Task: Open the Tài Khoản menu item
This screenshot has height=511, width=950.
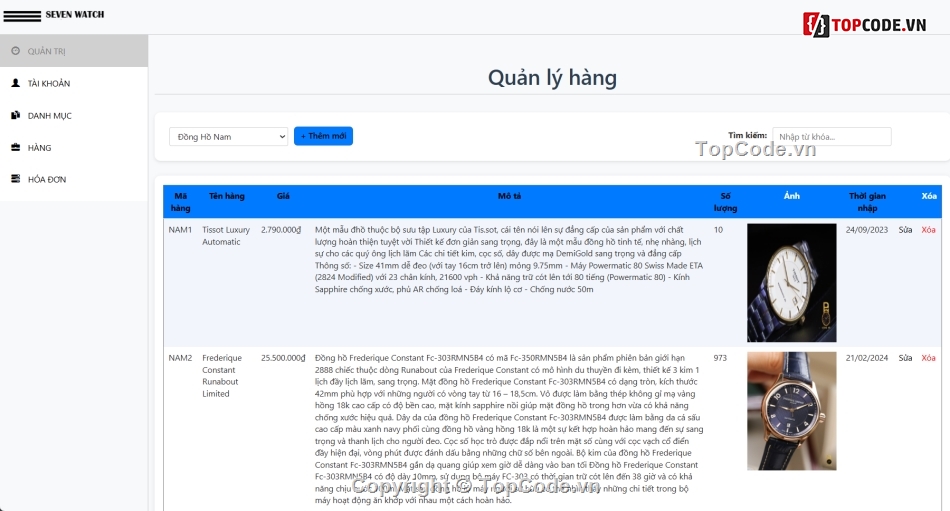Action: pyautogui.click(x=48, y=84)
